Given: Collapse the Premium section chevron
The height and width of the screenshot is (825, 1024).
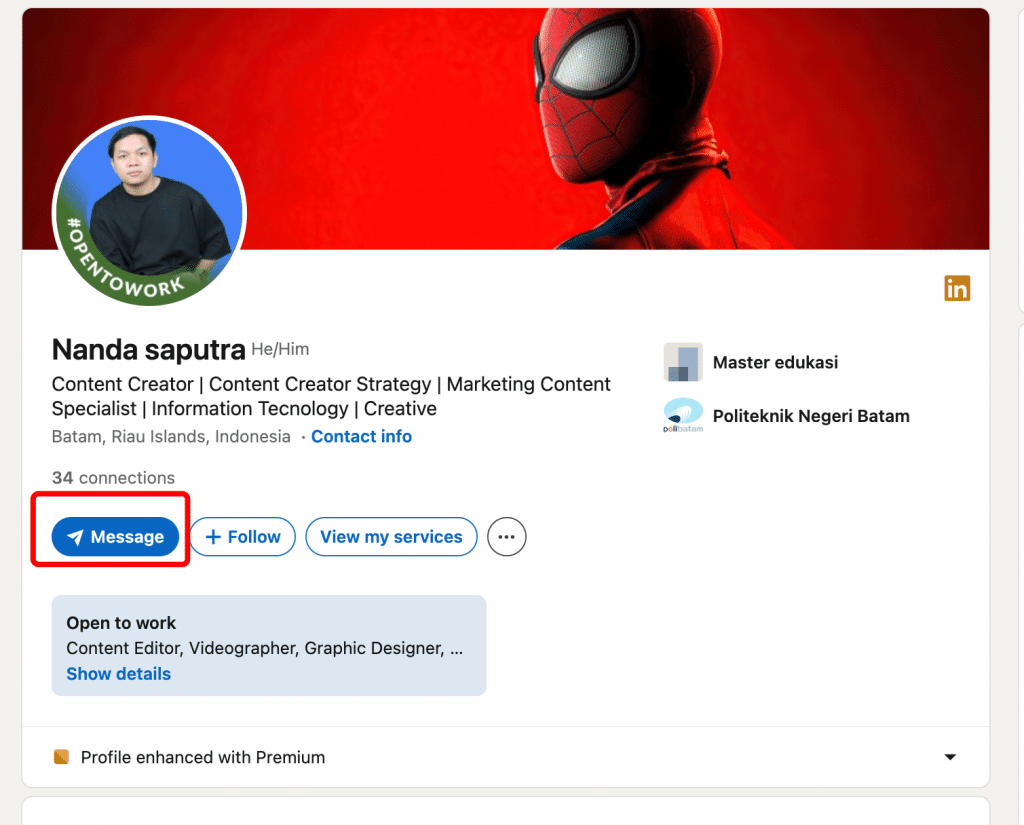Looking at the screenshot, I should point(948,757).
